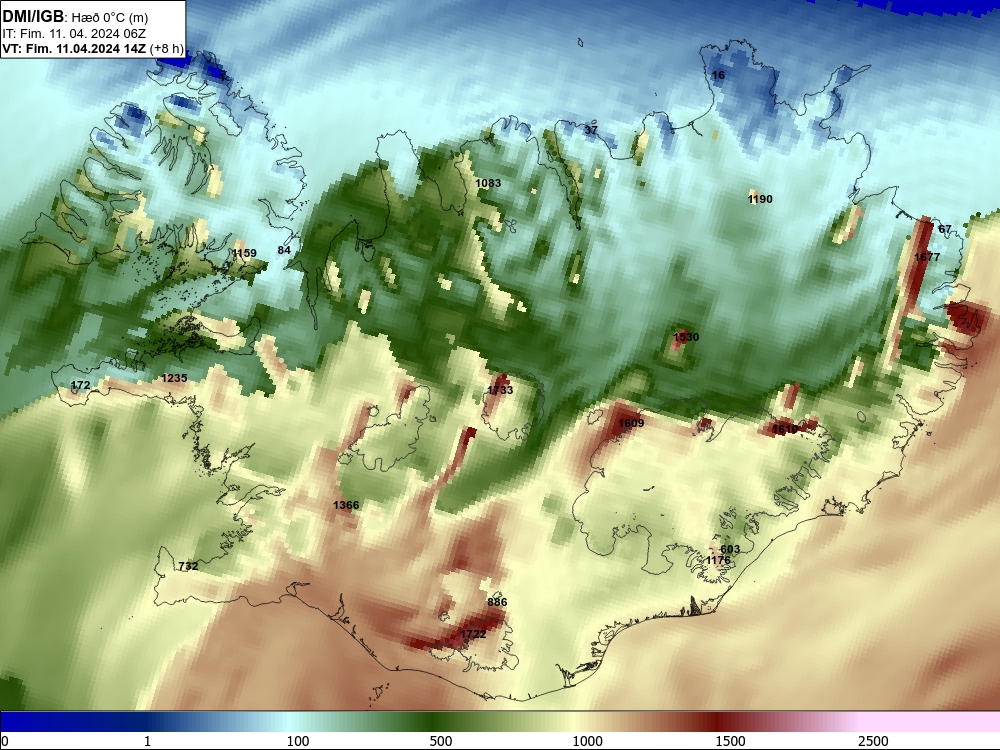
Task: Click the 1176 height label
Action: (718, 561)
